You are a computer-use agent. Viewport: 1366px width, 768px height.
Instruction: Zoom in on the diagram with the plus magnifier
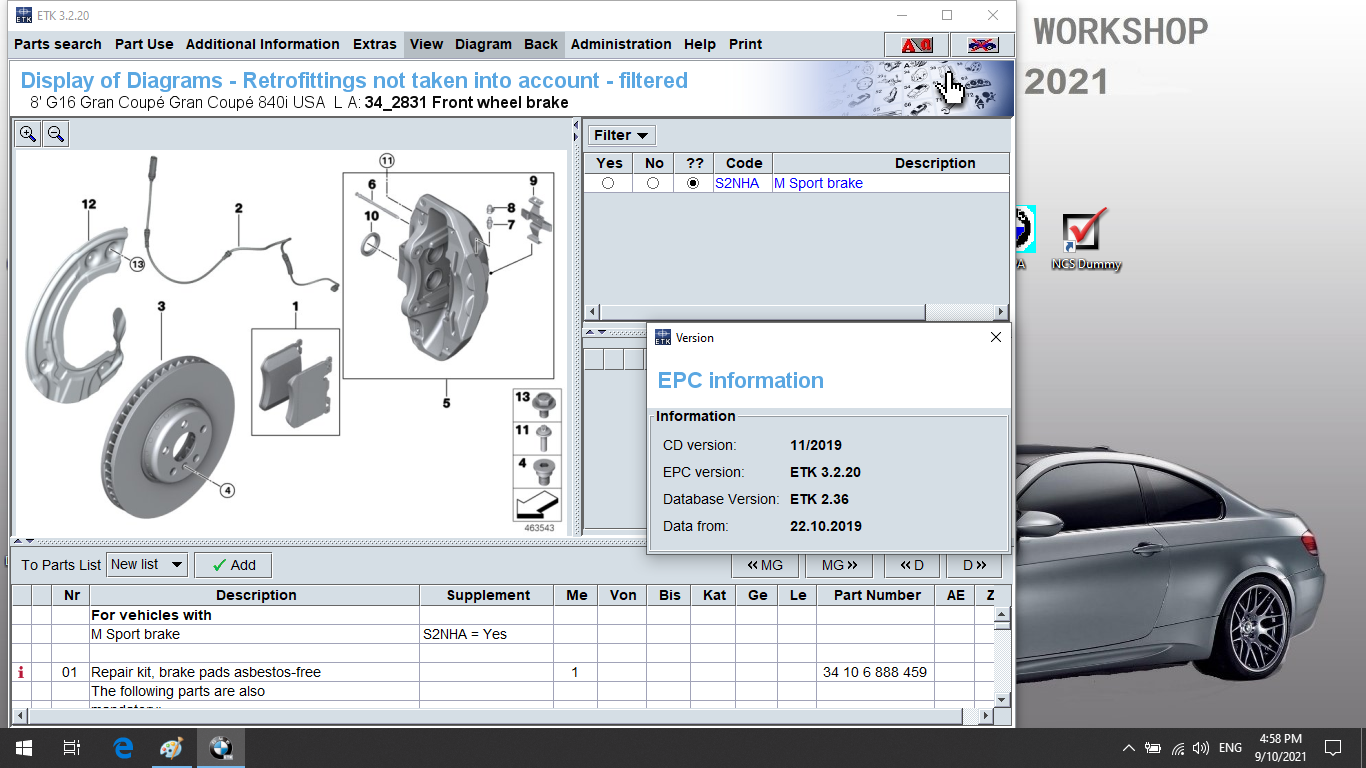(28, 134)
